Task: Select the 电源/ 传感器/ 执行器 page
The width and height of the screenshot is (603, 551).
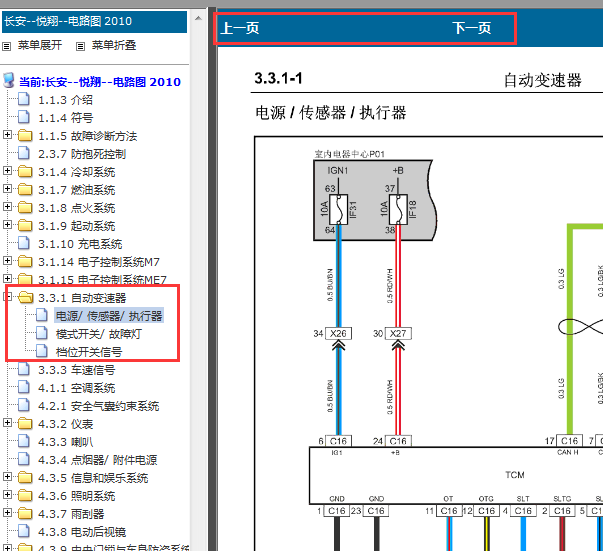Action: (x=109, y=316)
